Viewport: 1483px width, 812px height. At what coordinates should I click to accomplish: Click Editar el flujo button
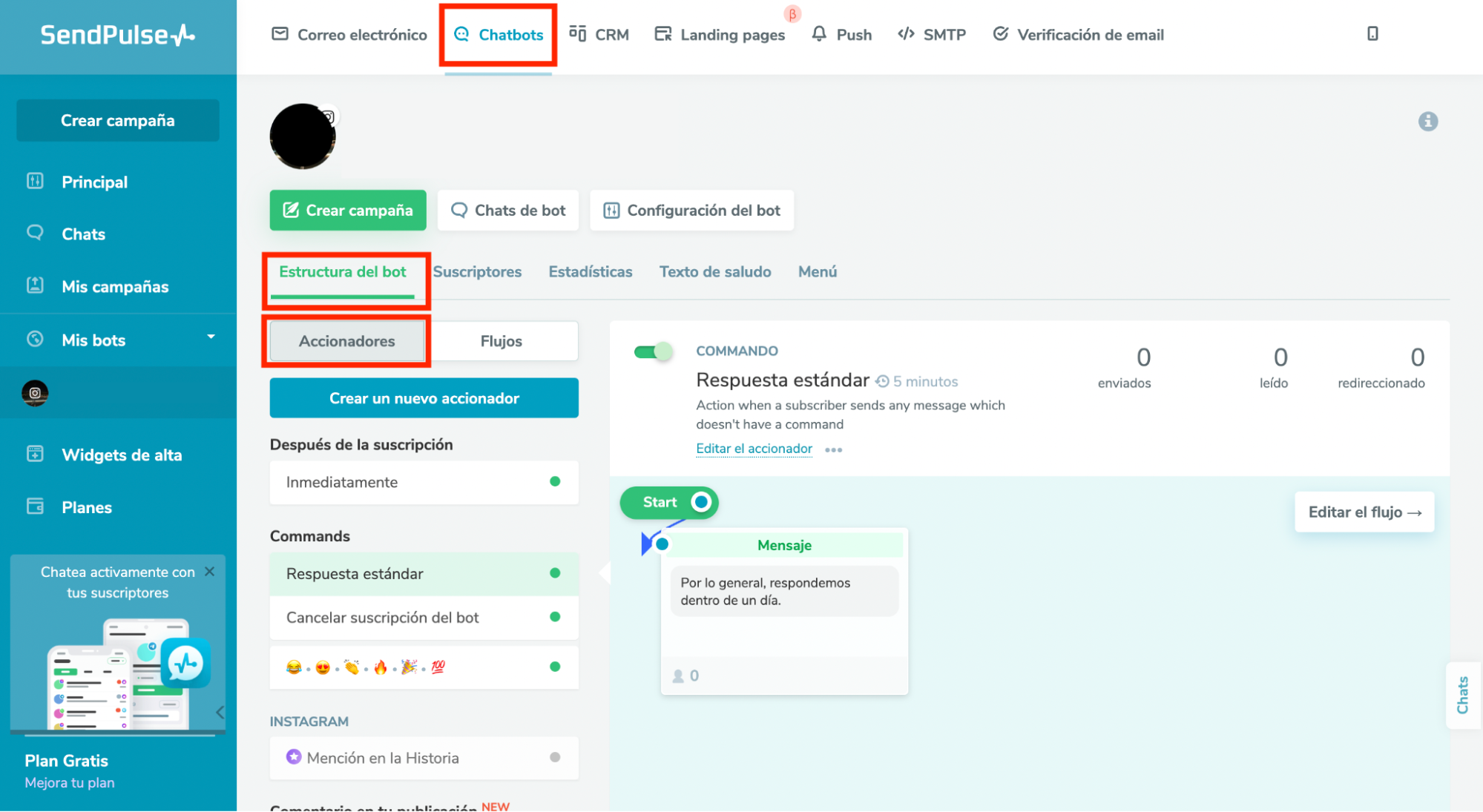1364,512
